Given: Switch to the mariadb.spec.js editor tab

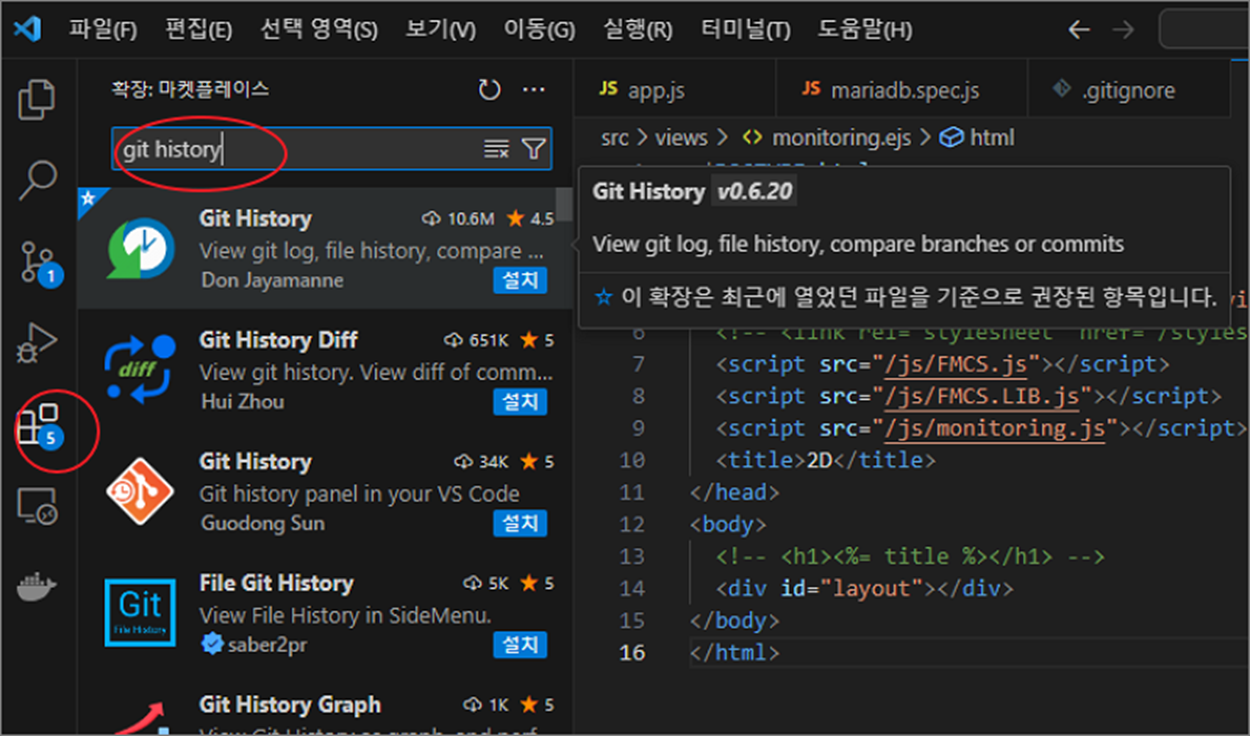Looking at the screenshot, I should (x=901, y=90).
